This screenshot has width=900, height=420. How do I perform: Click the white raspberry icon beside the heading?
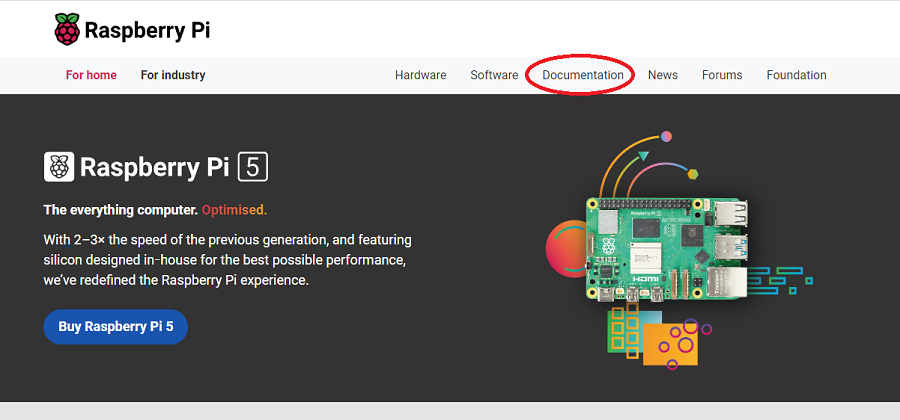click(59, 166)
